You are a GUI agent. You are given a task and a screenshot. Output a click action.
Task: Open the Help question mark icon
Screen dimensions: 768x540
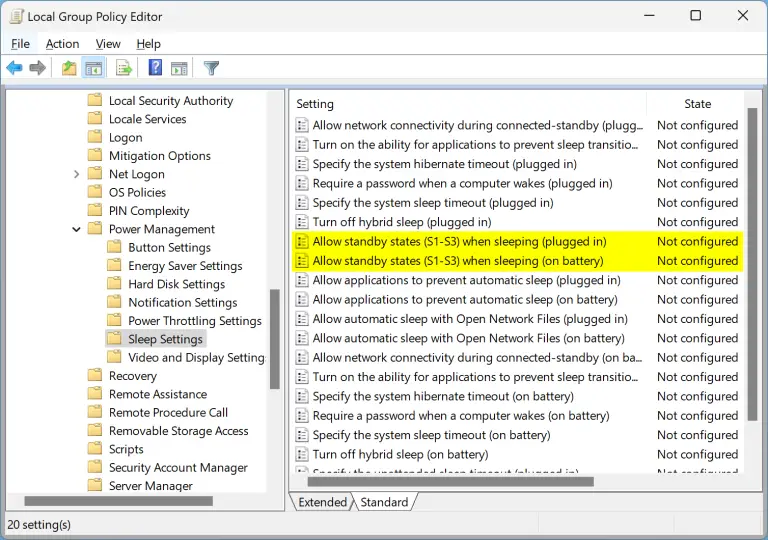155,67
